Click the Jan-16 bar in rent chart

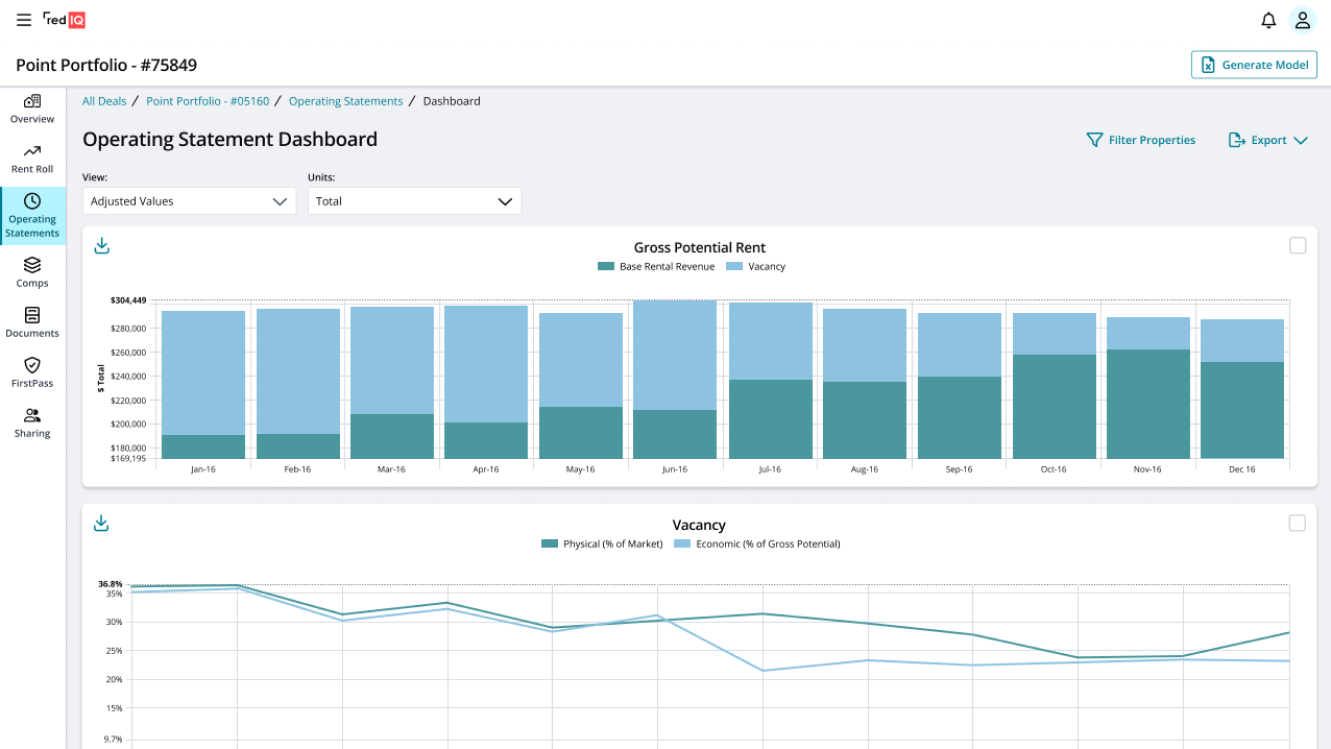coord(203,384)
